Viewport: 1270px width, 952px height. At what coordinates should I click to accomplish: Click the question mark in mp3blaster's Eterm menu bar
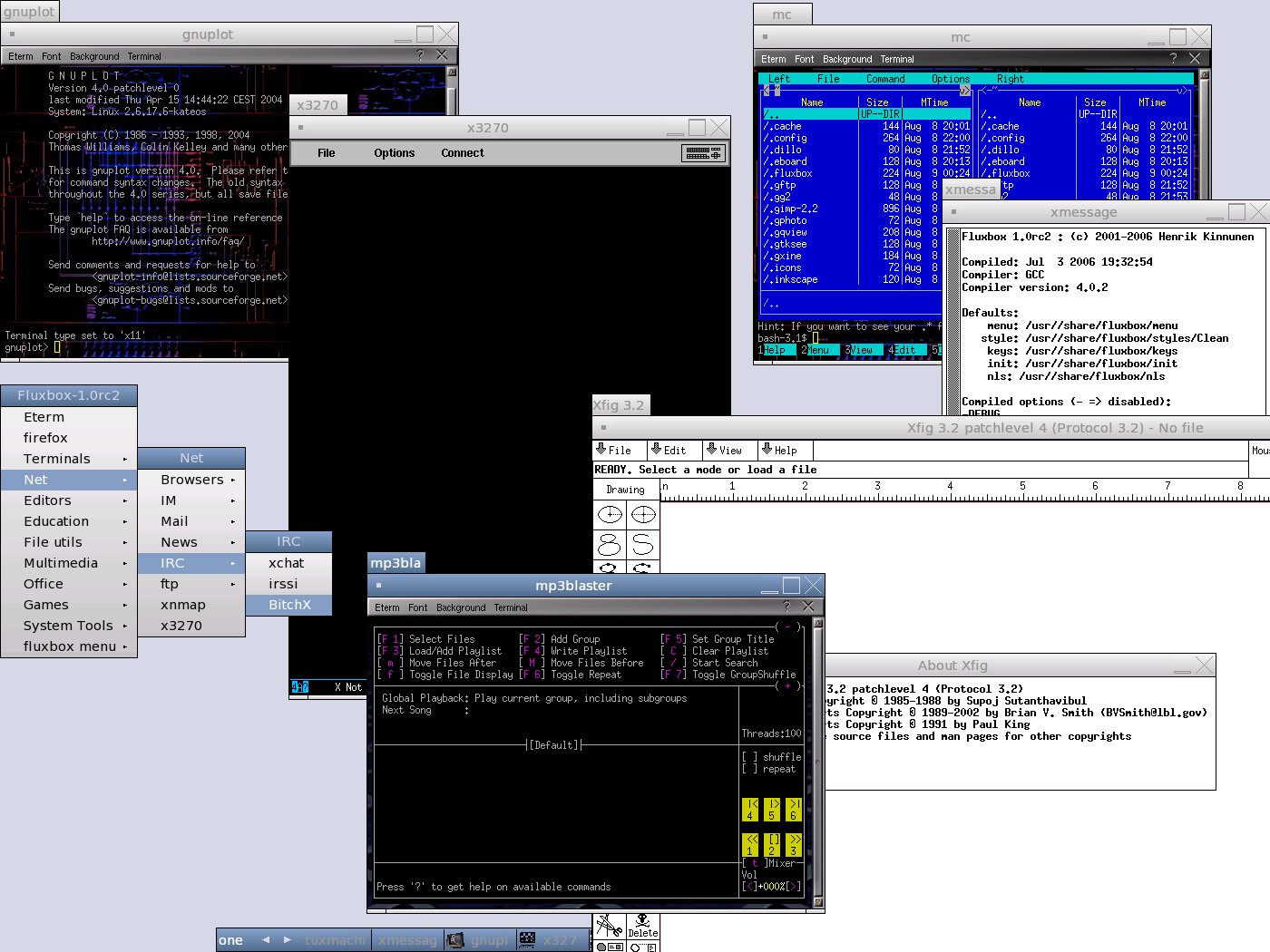pos(786,607)
